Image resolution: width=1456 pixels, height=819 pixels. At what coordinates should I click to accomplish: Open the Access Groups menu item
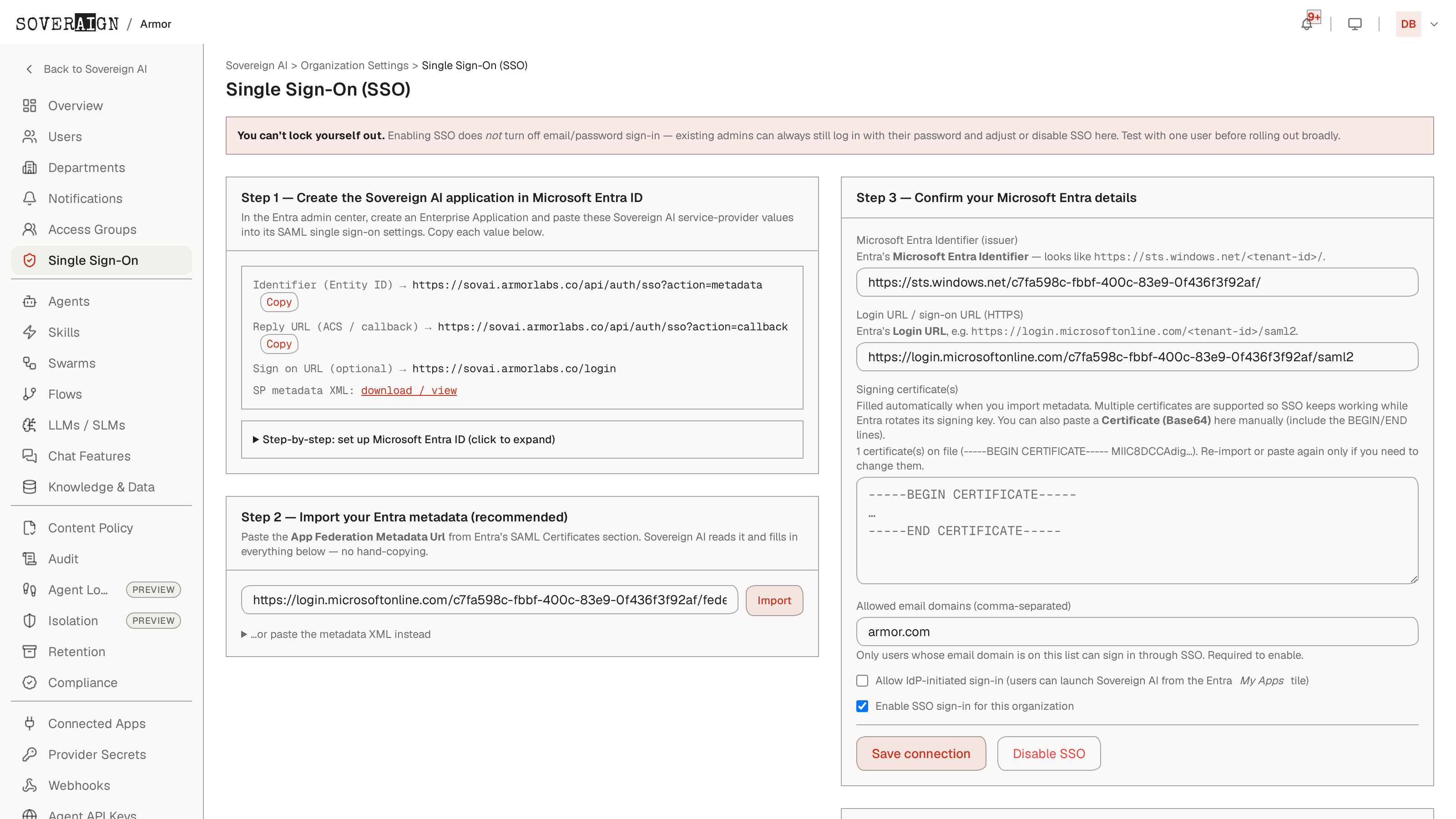101,229
